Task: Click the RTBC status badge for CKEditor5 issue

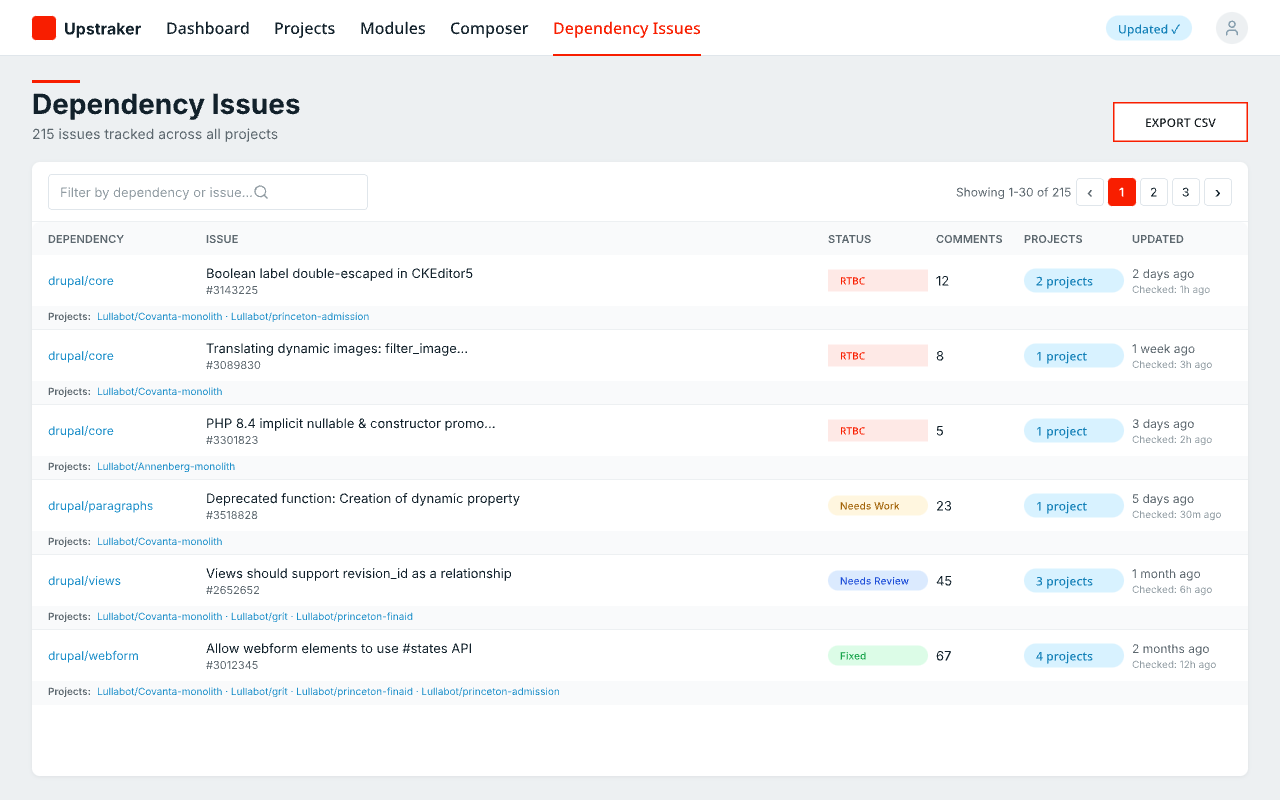Action: 877,280
